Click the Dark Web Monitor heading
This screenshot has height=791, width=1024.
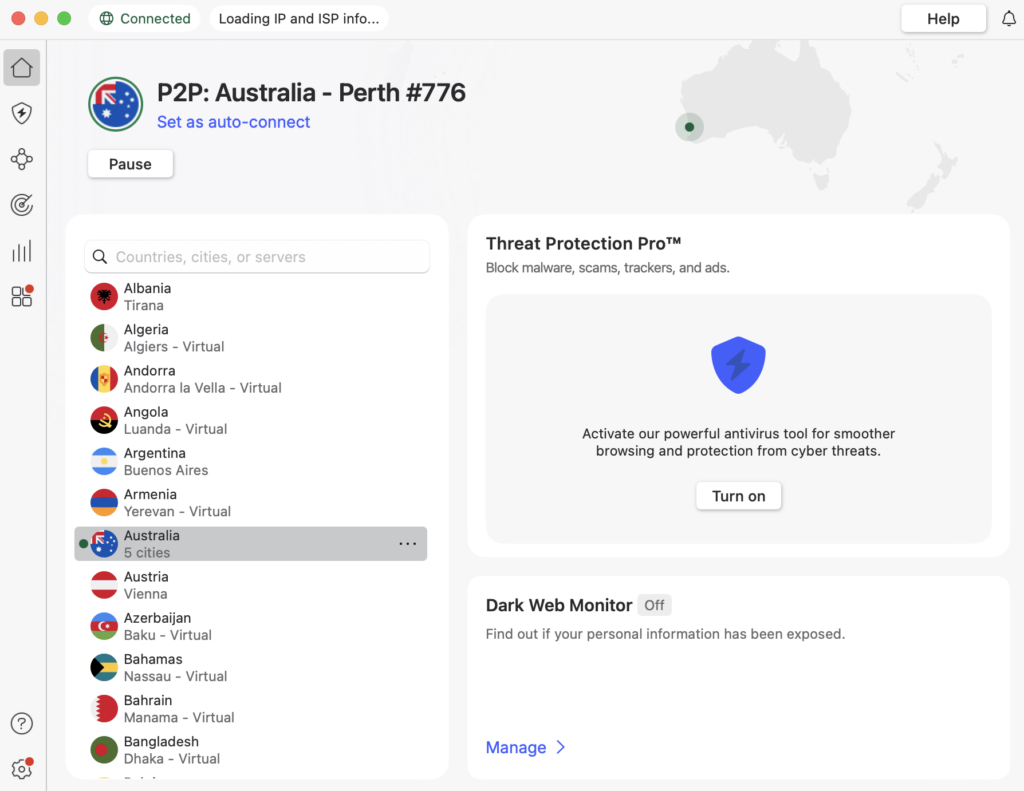559,605
